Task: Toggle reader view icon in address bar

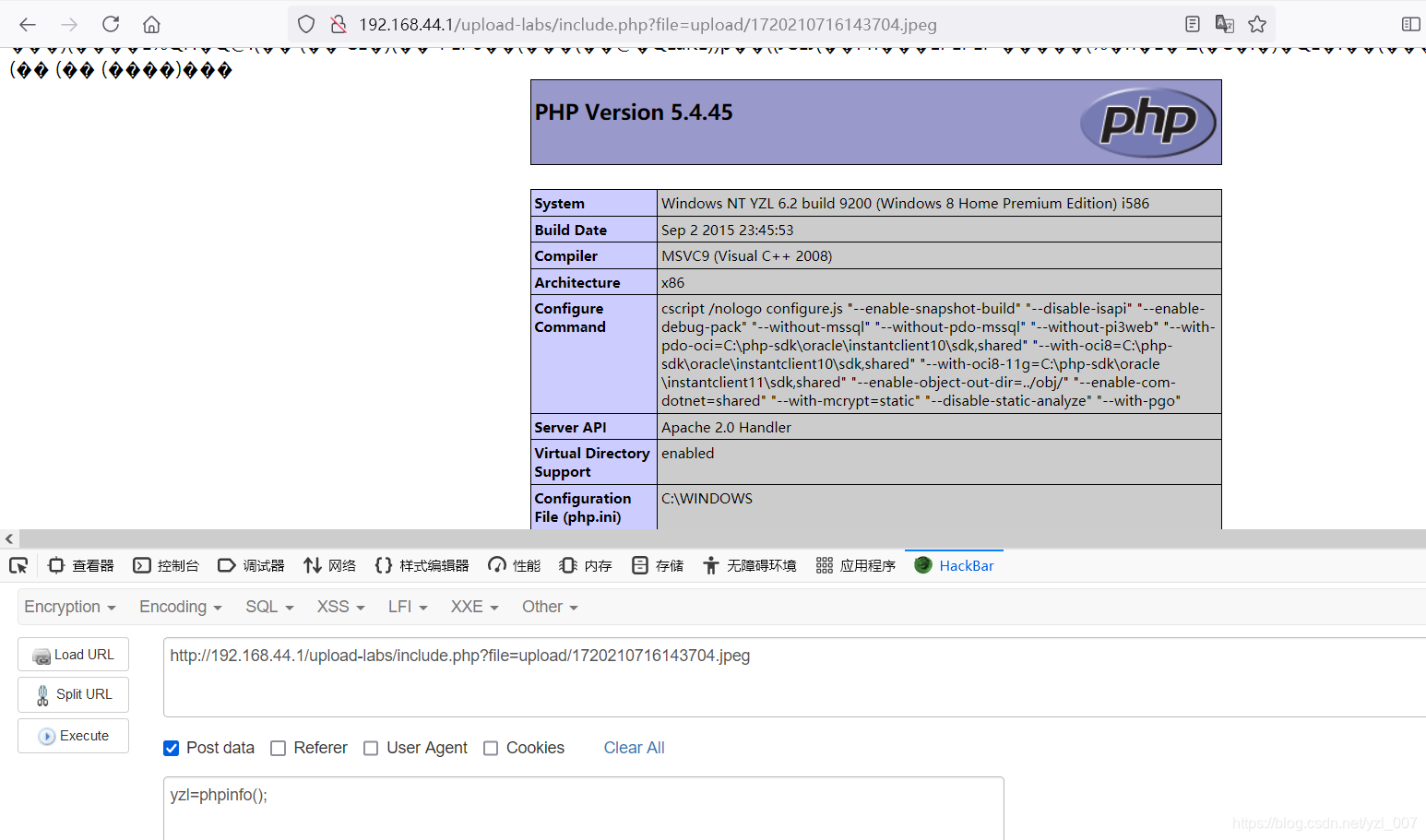Action: tap(1193, 25)
